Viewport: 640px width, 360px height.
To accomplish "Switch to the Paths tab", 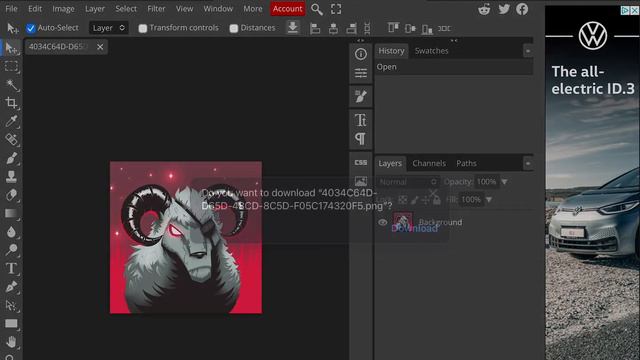I will pyautogui.click(x=466, y=163).
